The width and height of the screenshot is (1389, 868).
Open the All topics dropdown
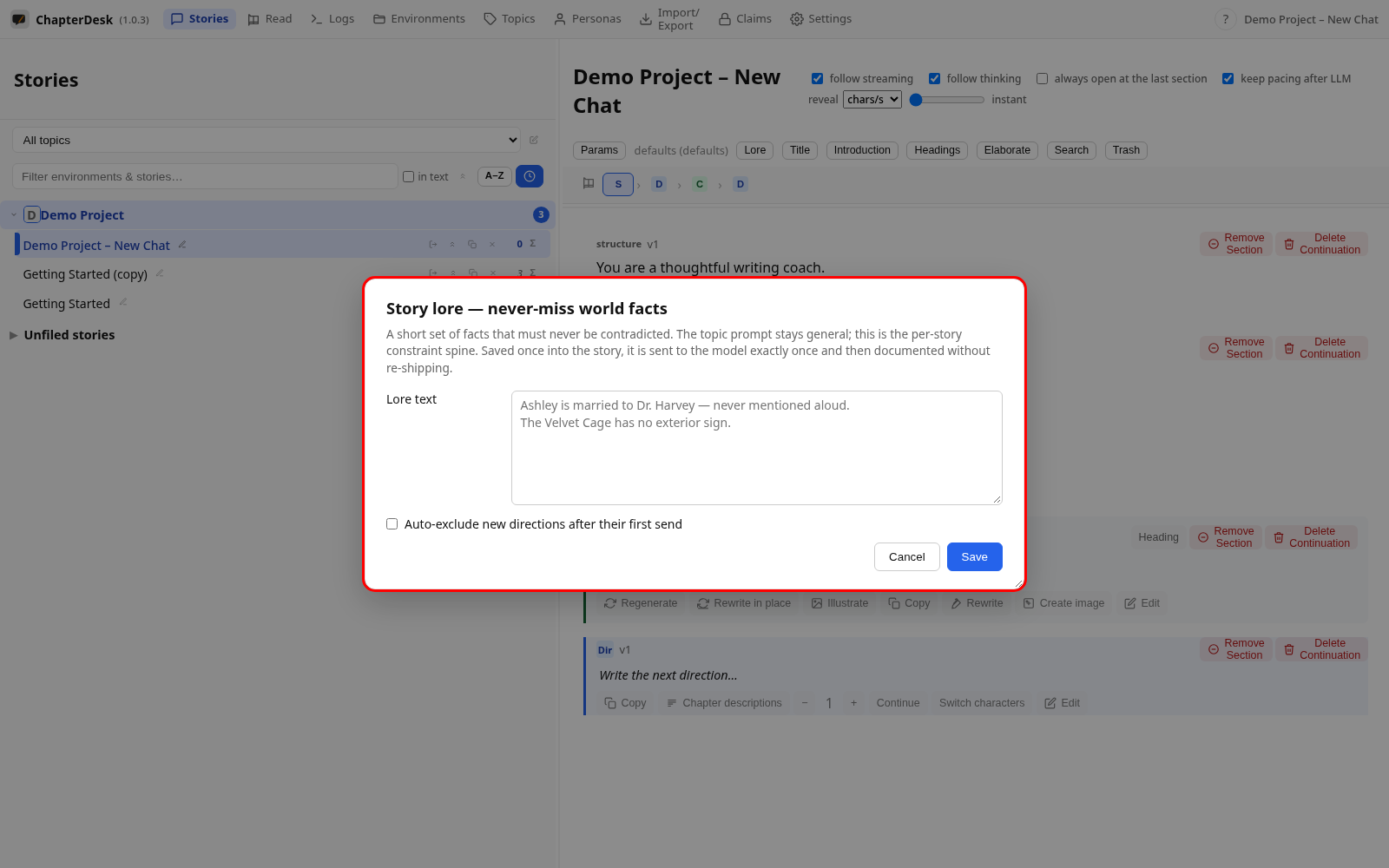[267, 140]
